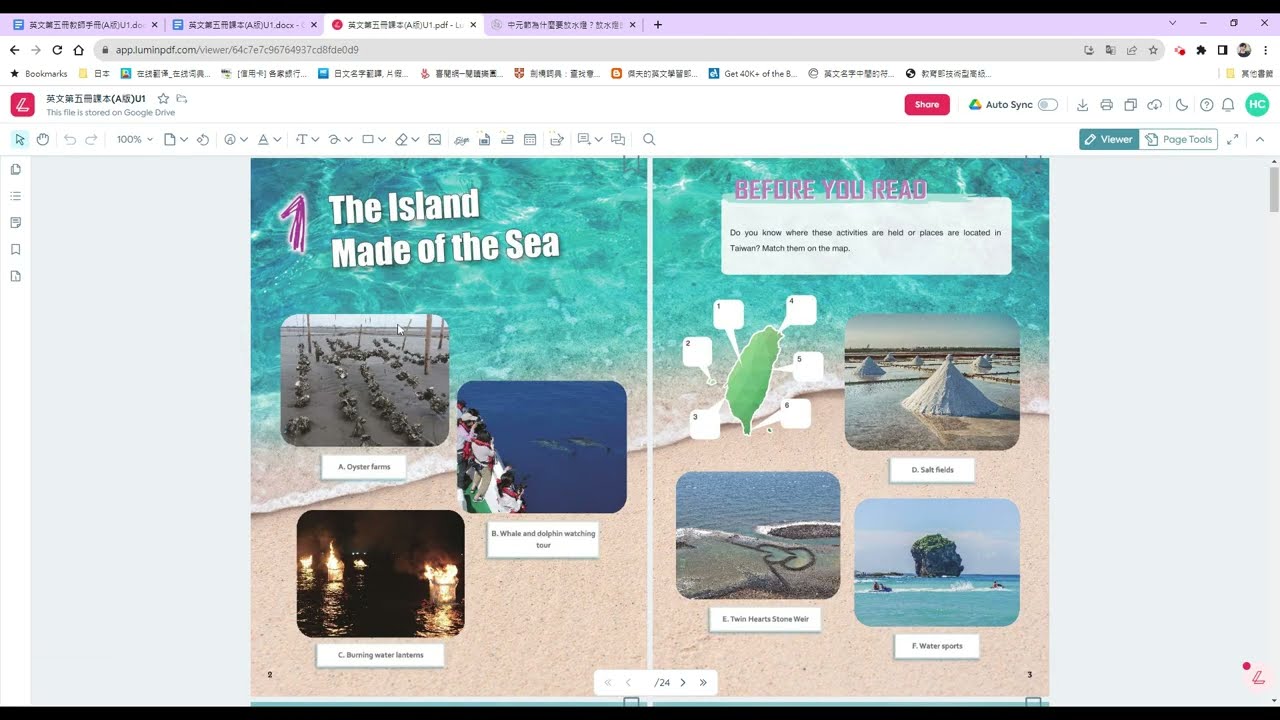1280x720 pixels.
Task: Star the document next to title
Action: [x=163, y=99]
